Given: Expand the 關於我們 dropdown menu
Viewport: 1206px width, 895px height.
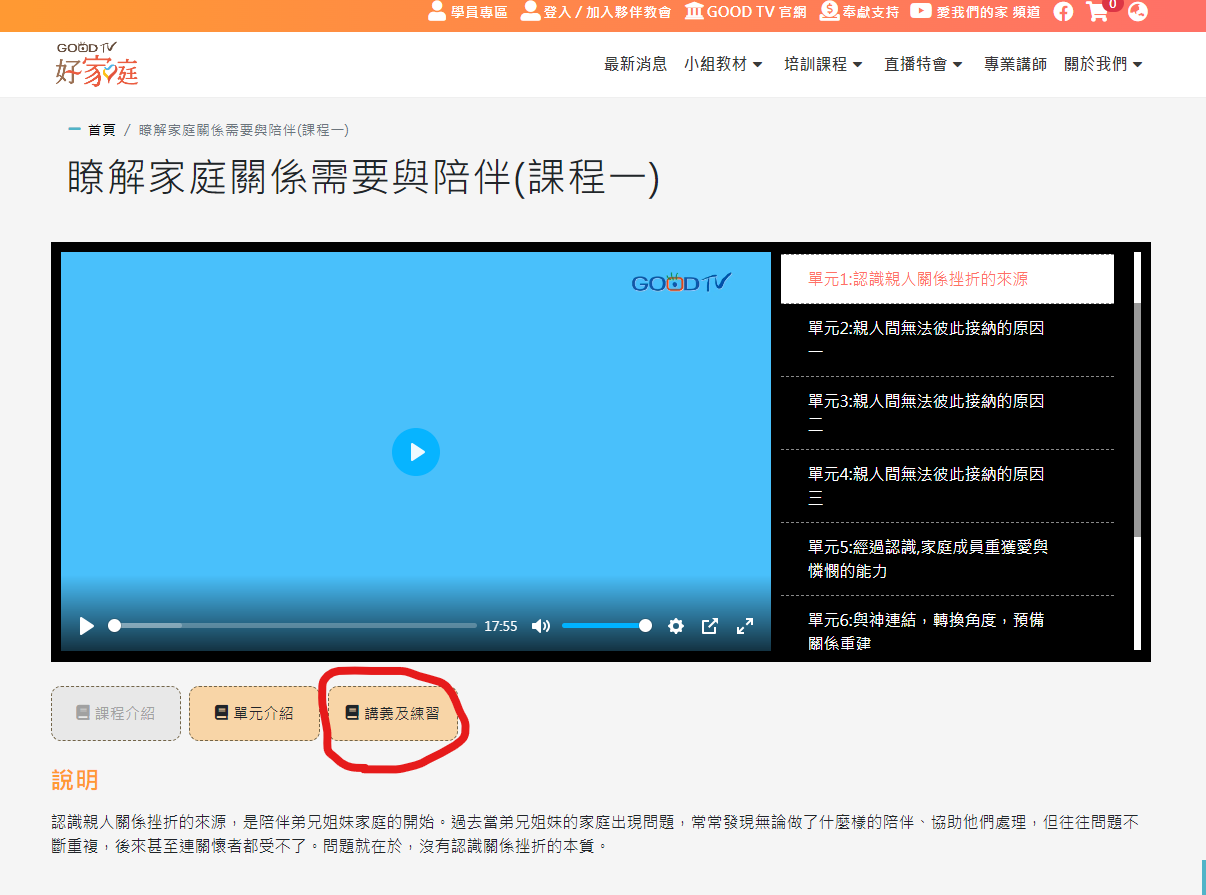Looking at the screenshot, I should pos(1103,64).
